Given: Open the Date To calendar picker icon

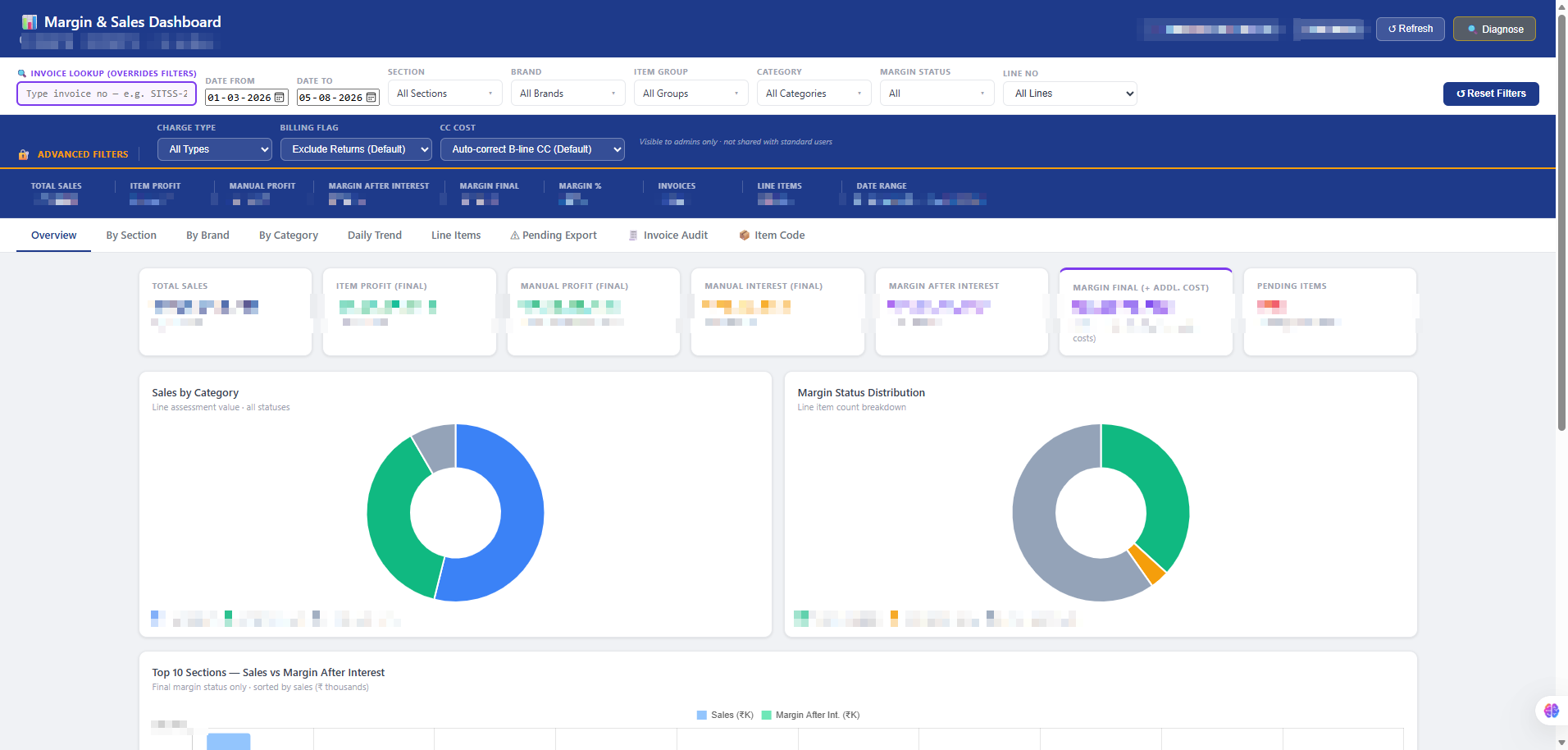Looking at the screenshot, I should pyautogui.click(x=371, y=98).
